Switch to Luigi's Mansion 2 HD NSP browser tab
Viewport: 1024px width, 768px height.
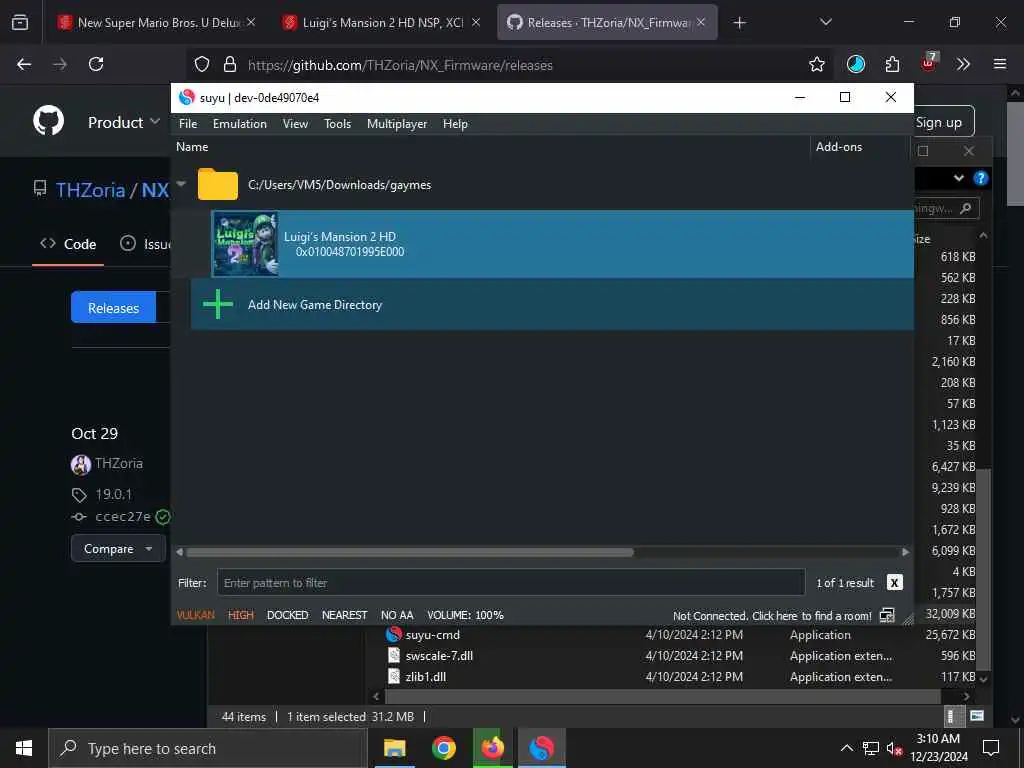pos(383,22)
